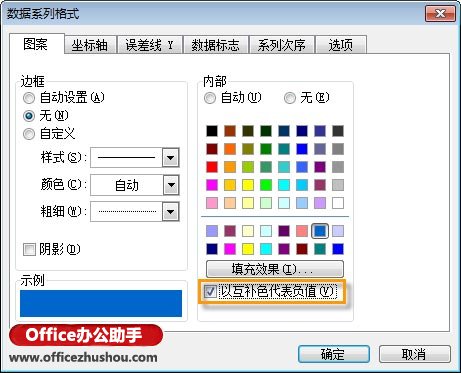Pick the brown color swatch
This screenshot has width=461, height=373.
[230, 131]
